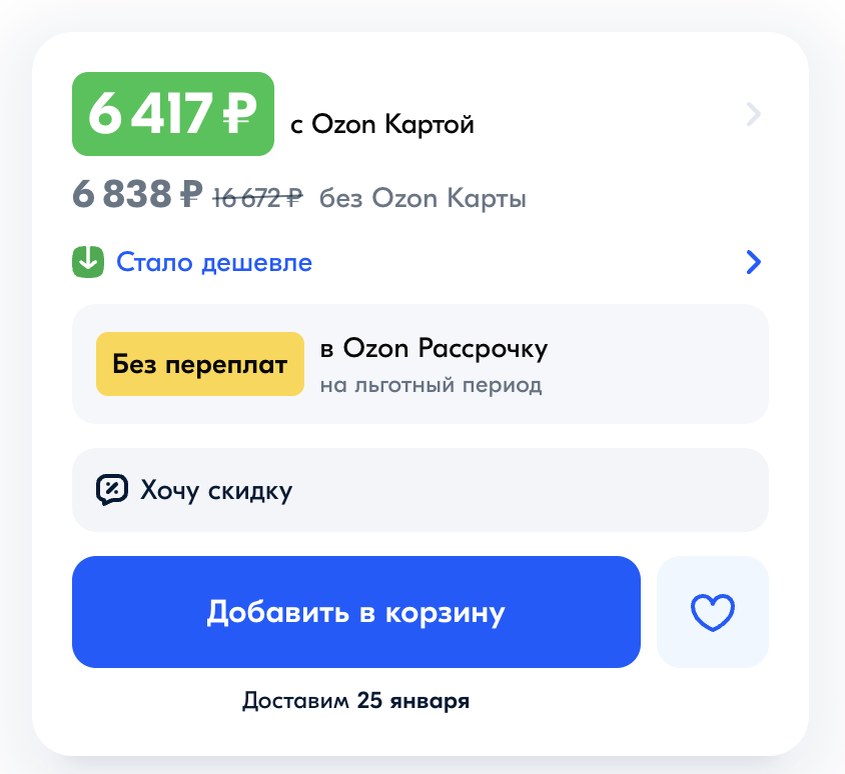Screen dimensions: 845x774
Task: Click the crossed-out 16 672 ₽ old price
Action: pyautogui.click(x=258, y=198)
